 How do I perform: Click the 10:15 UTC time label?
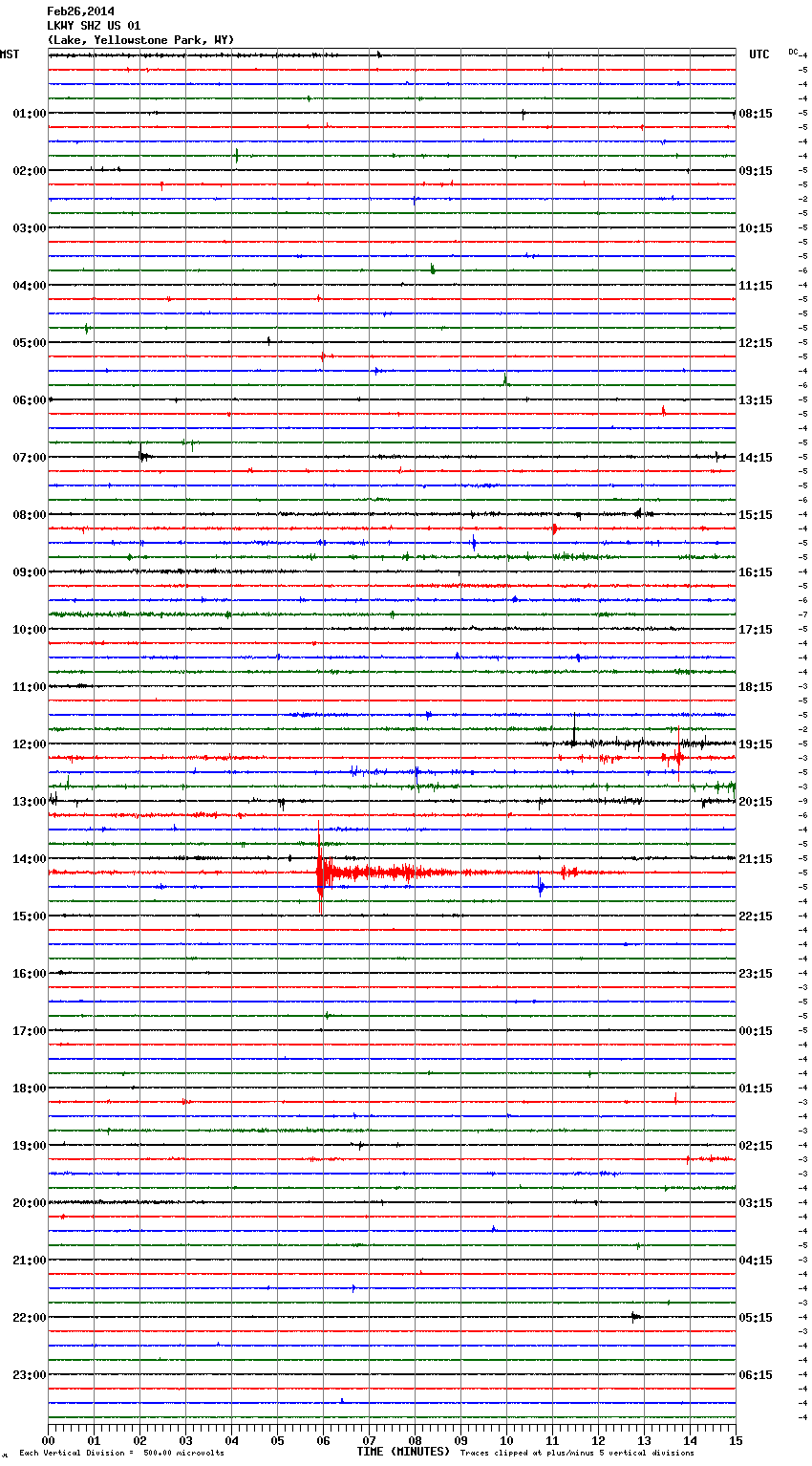(756, 228)
